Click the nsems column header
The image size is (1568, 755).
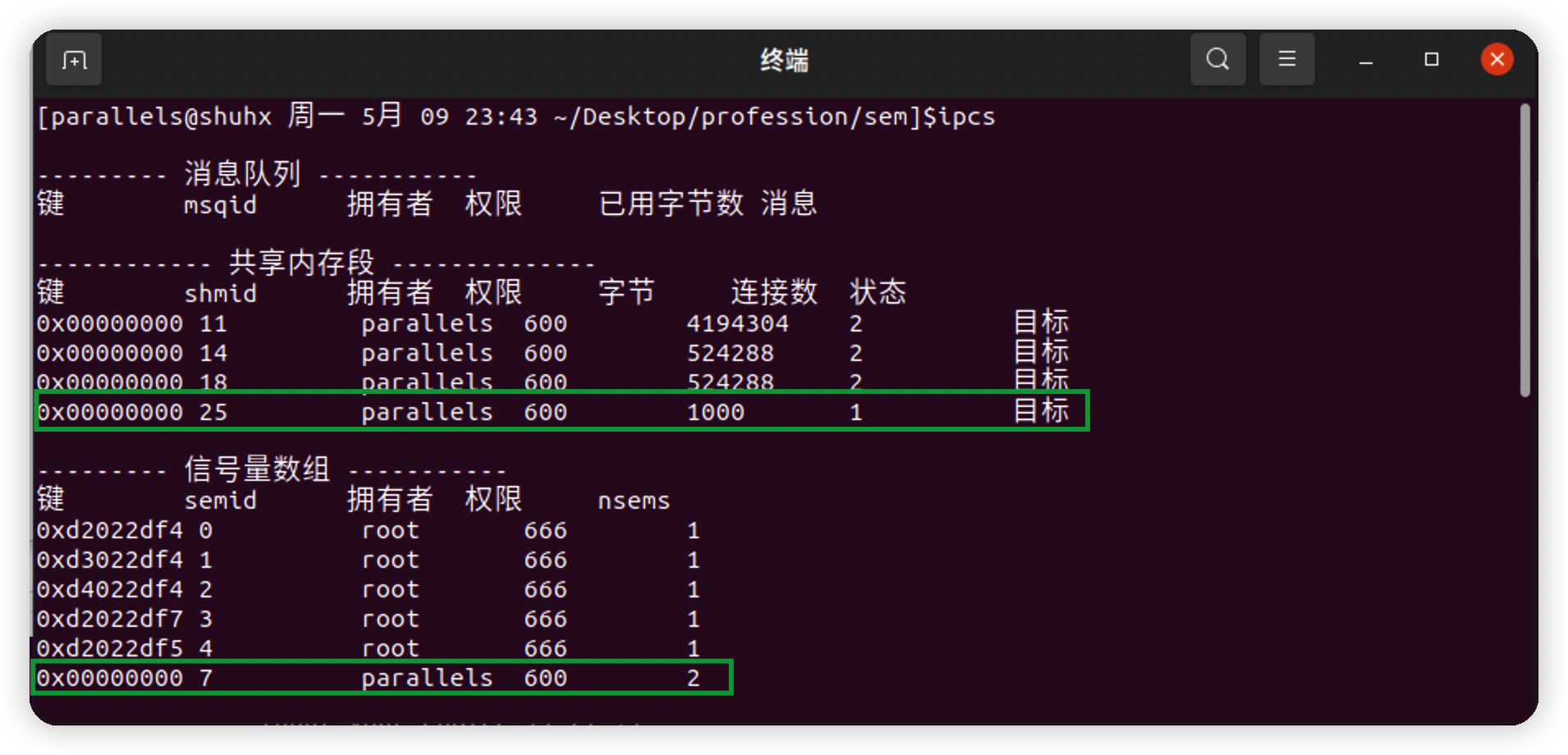coord(634,501)
